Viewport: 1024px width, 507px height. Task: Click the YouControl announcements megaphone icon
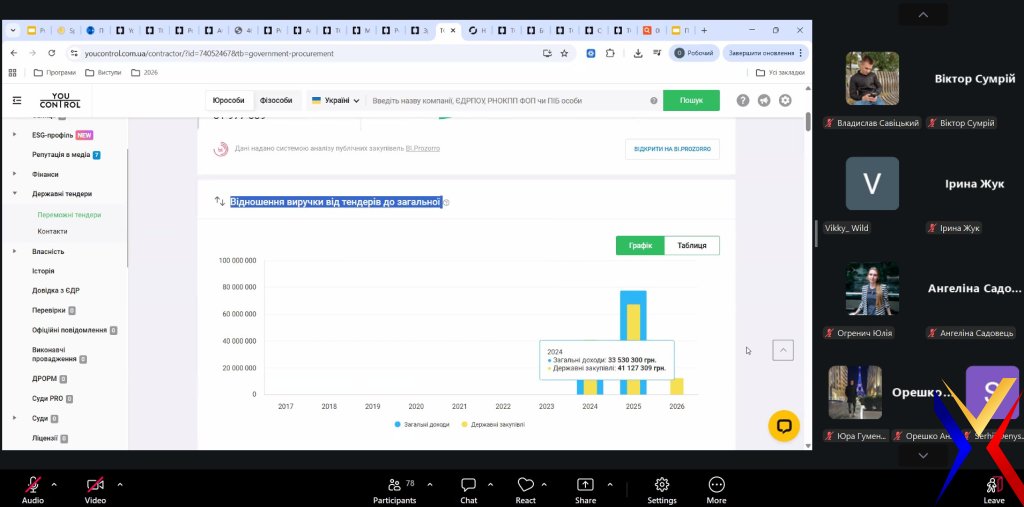pos(764,100)
